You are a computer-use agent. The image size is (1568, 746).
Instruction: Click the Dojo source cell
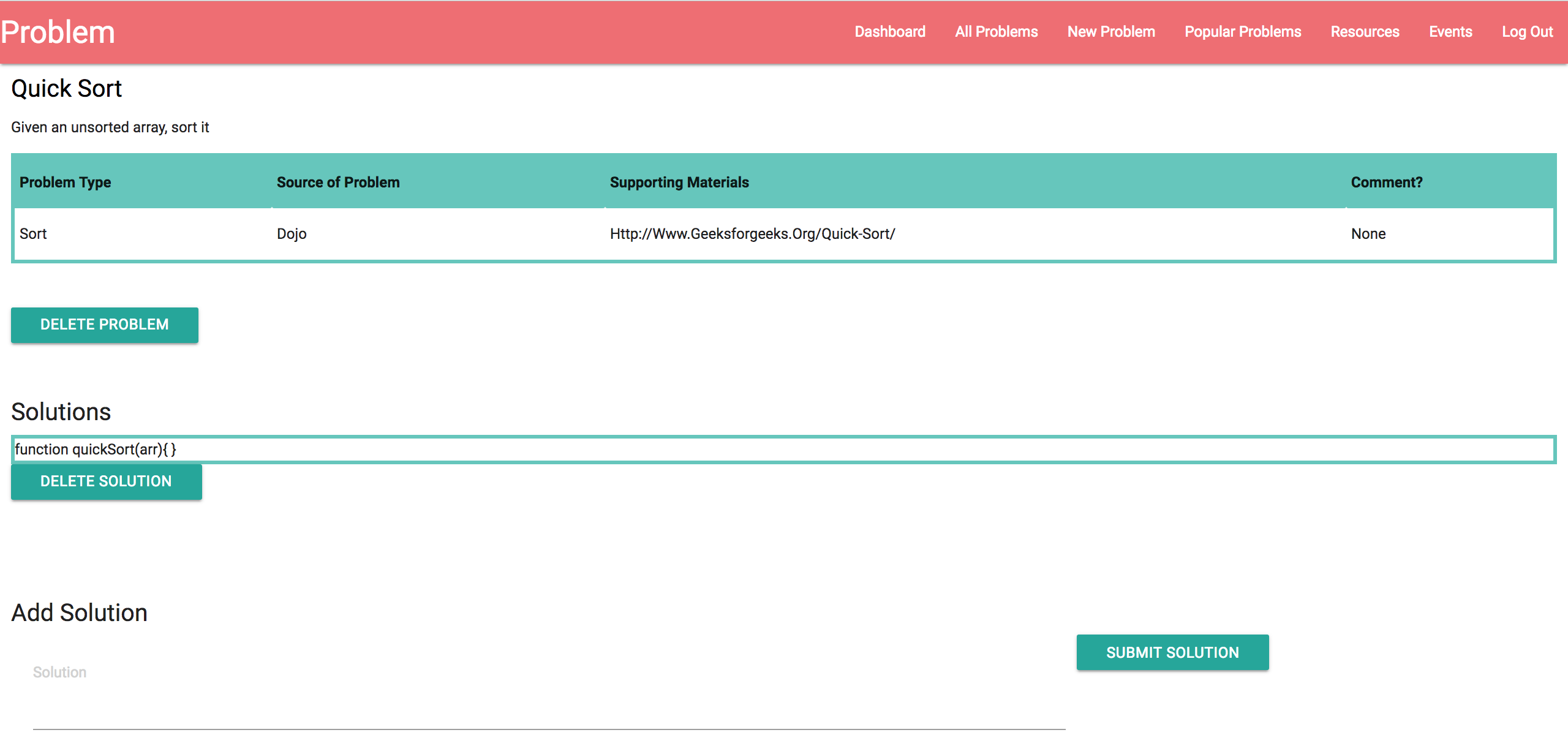pos(292,234)
